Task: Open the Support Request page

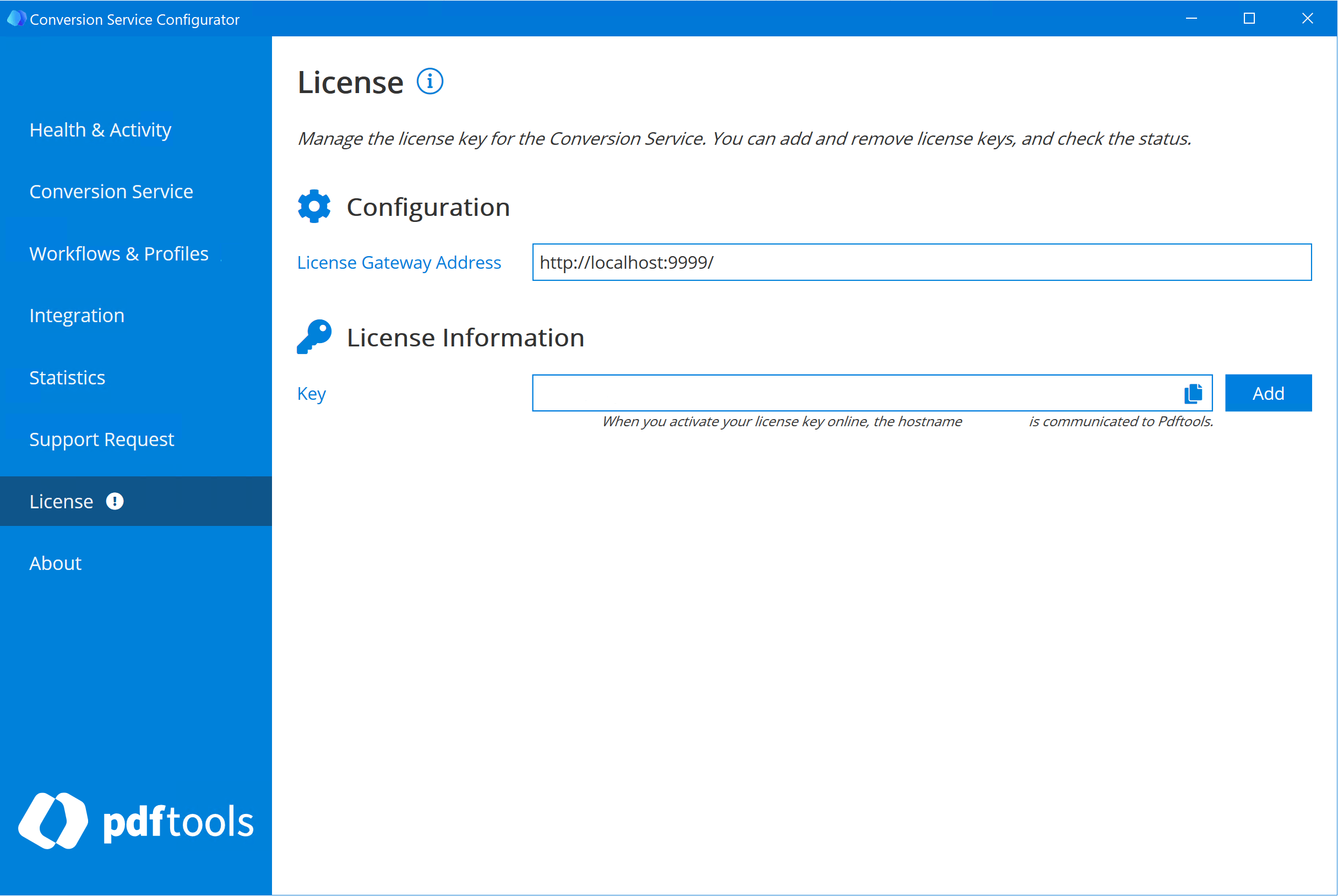Action: point(101,439)
